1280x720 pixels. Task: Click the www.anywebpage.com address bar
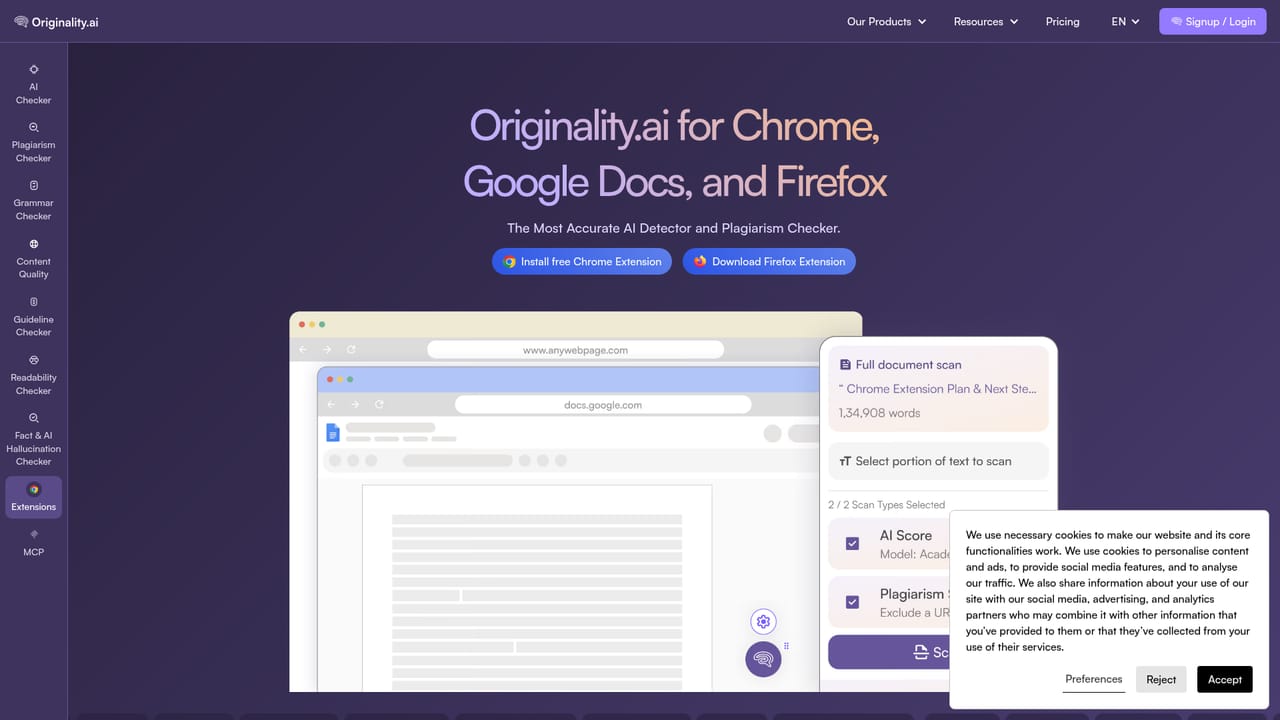tap(575, 350)
